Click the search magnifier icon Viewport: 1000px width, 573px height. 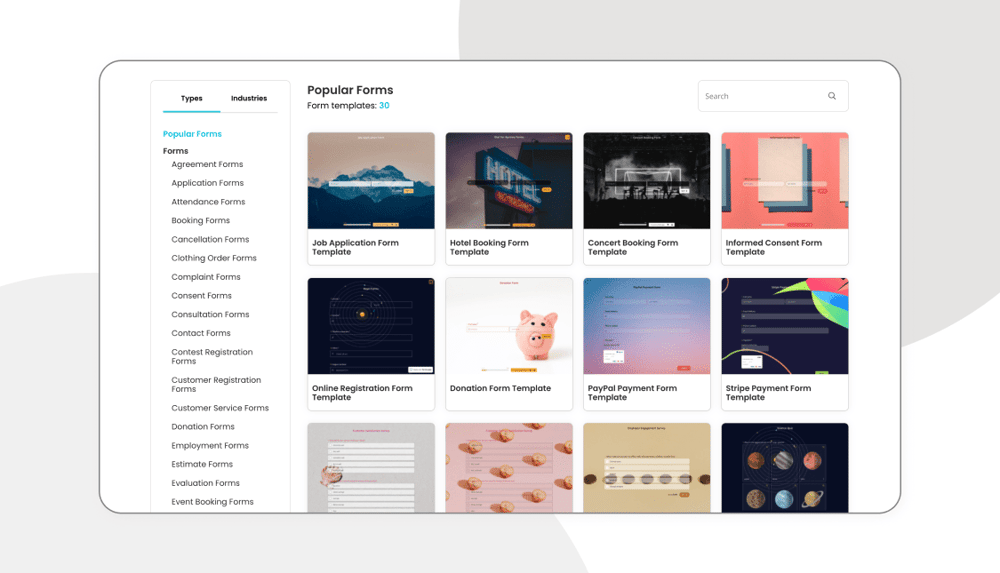831,97
